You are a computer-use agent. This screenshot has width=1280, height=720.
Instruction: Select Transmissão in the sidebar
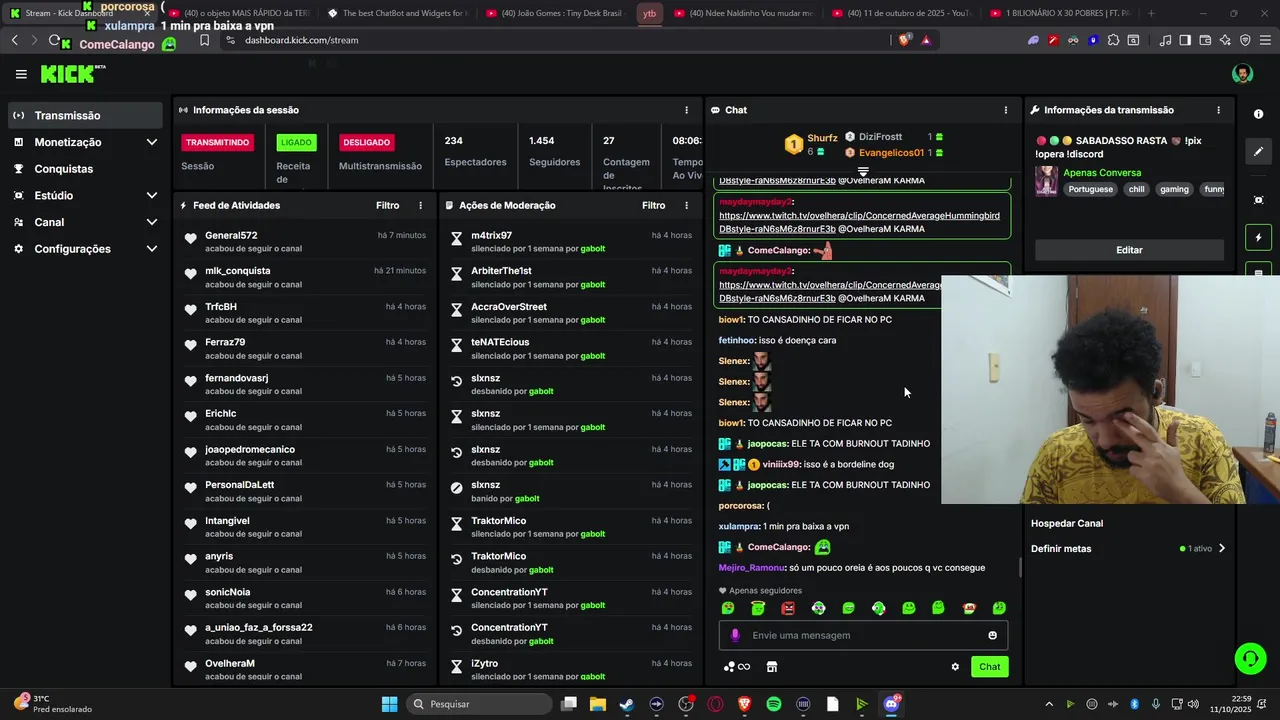point(86,115)
